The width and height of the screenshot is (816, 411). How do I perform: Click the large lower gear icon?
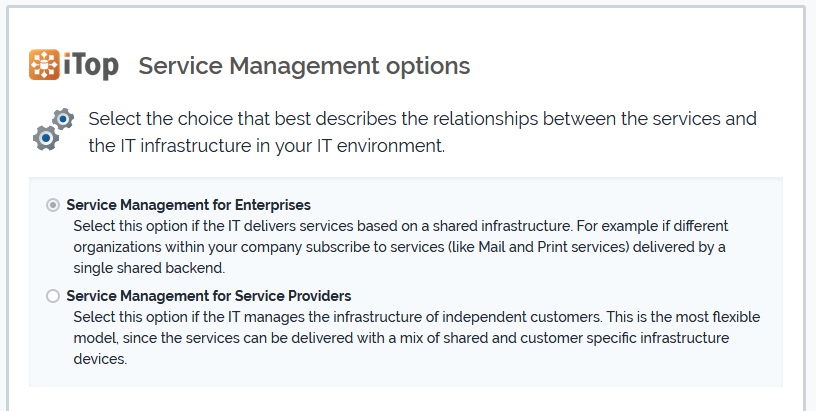pos(46,136)
